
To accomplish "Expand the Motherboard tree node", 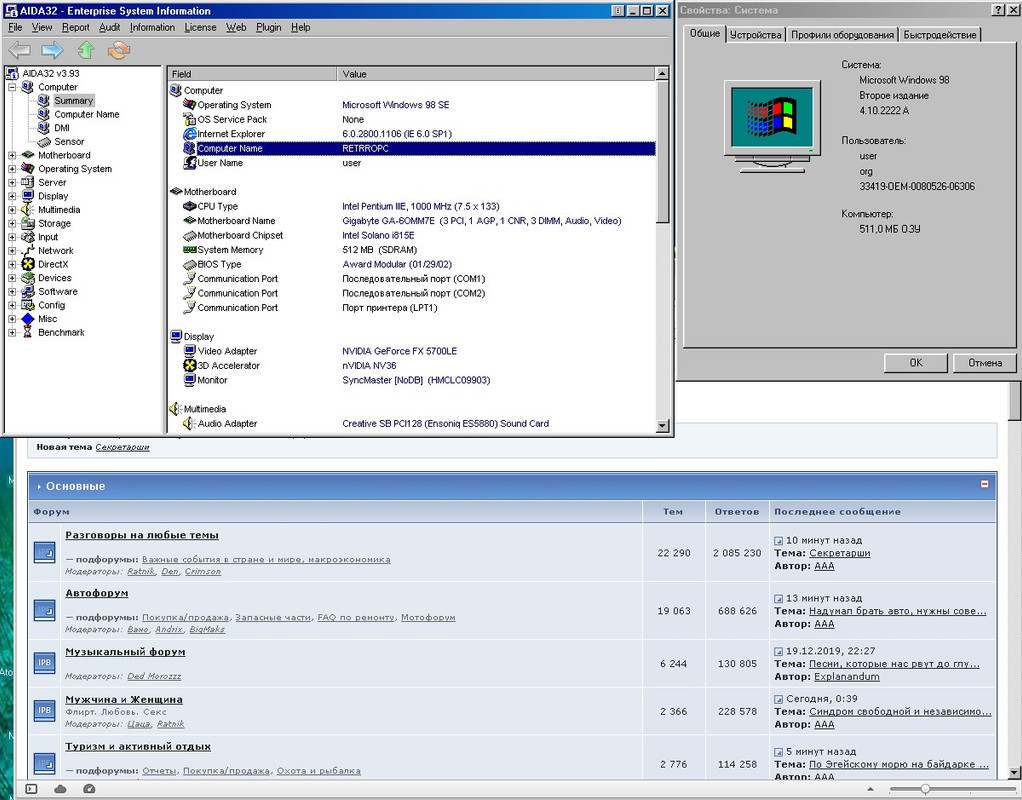I will (x=12, y=155).
